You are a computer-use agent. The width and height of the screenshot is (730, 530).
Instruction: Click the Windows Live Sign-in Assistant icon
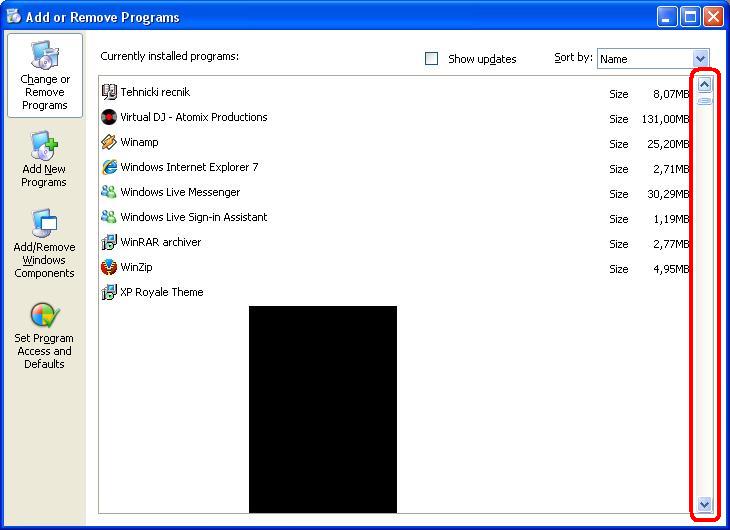[109, 217]
